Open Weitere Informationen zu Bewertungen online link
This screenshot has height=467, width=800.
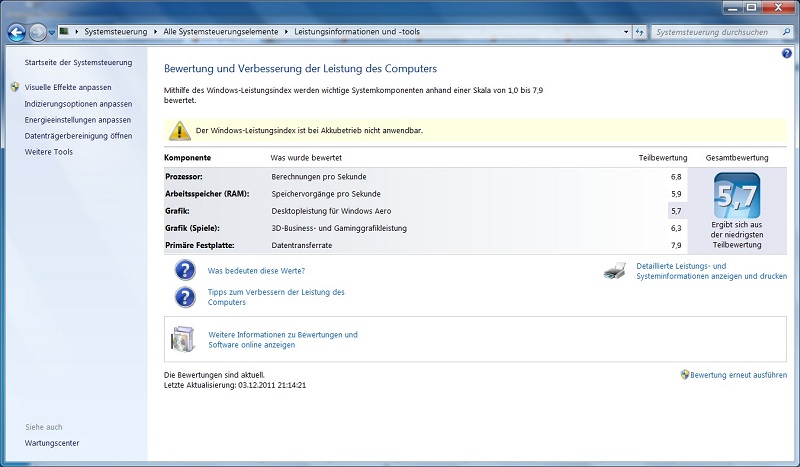(x=283, y=339)
